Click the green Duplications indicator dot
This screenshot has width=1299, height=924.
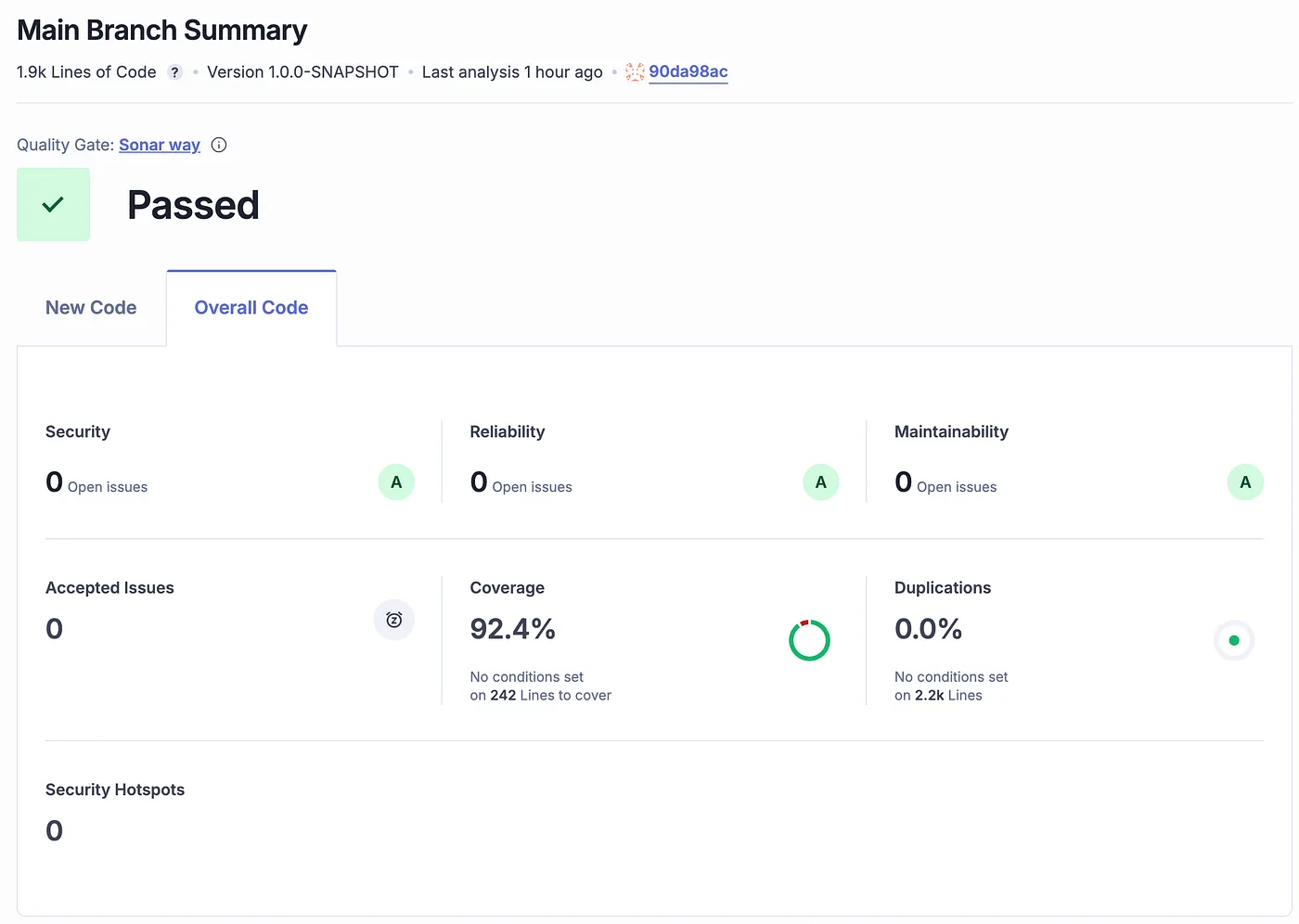pos(1234,640)
